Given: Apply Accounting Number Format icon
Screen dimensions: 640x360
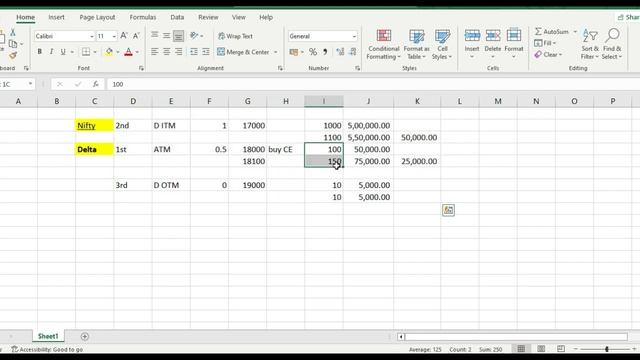Looking at the screenshot, I should tap(293, 52).
